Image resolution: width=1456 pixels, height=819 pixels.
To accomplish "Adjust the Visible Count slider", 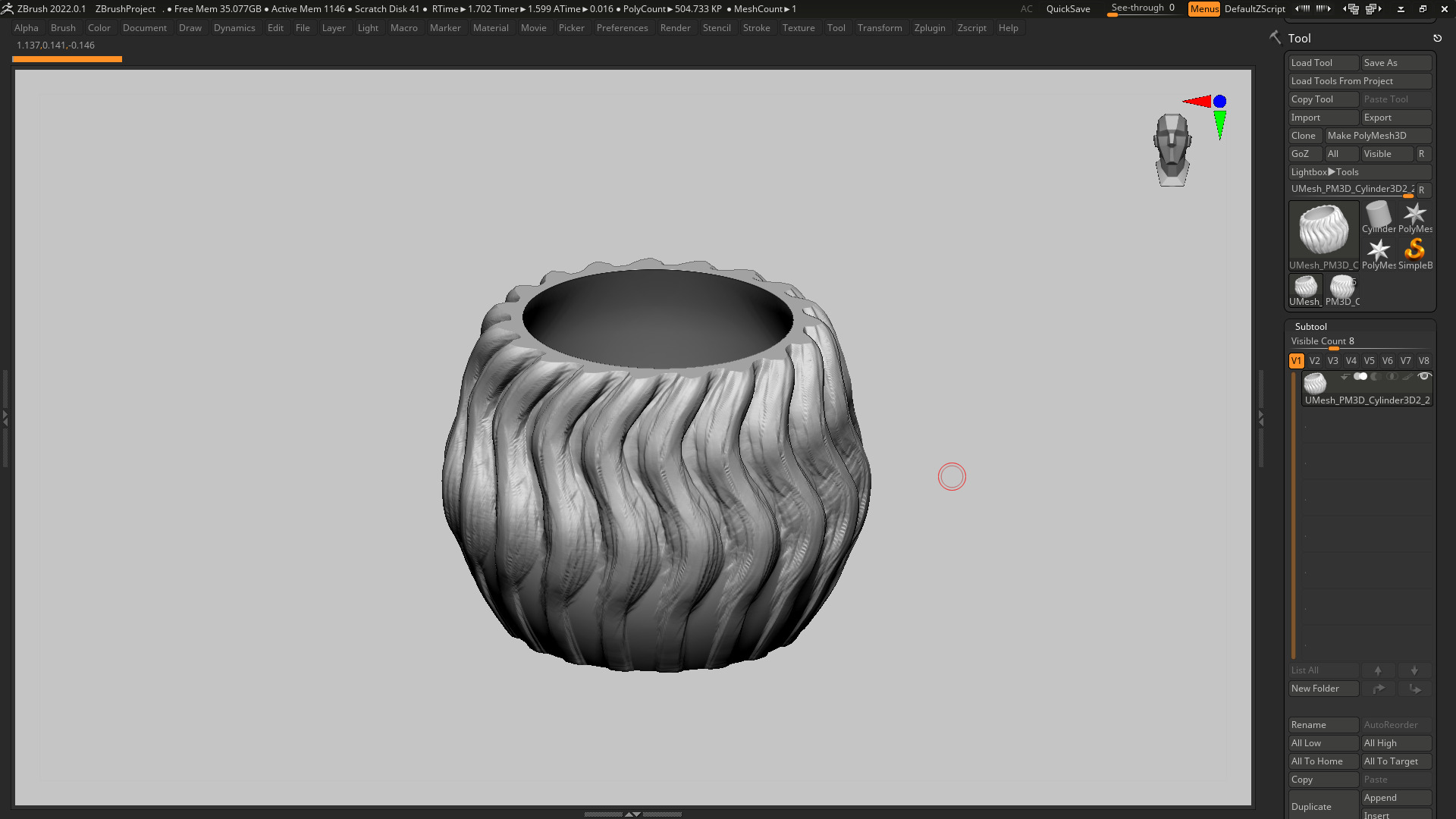I will (1360, 342).
